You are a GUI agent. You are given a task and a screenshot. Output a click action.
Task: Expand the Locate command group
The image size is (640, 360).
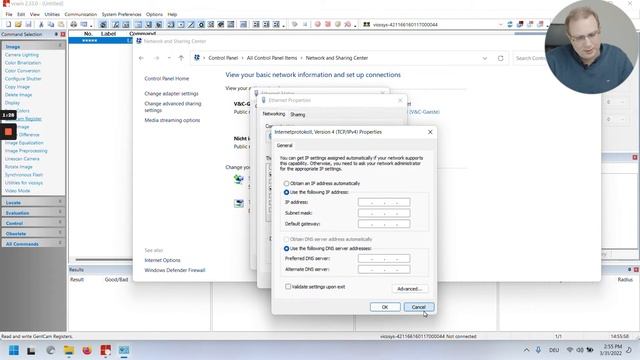pyautogui.click(x=33, y=202)
